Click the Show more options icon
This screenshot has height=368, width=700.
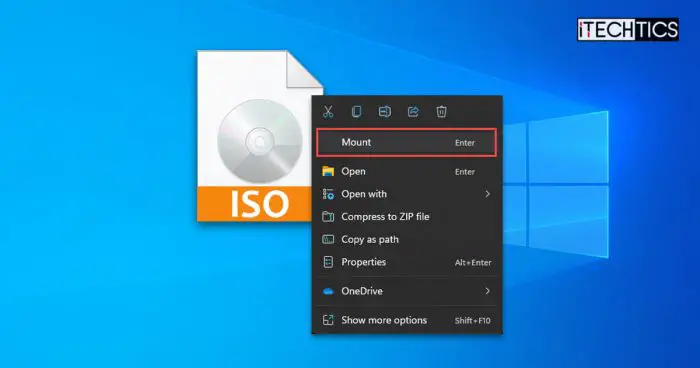click(328, 320)
